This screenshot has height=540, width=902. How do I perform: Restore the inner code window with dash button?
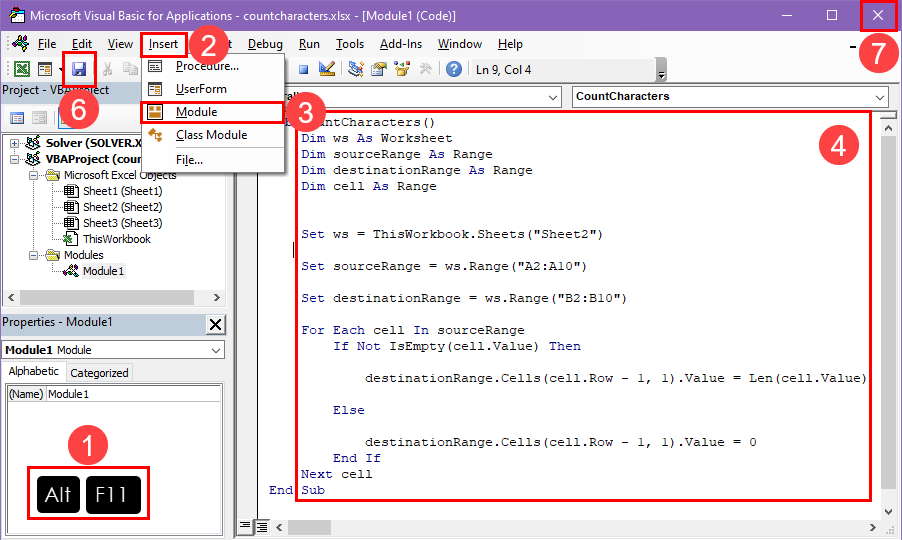pyautogui.click(x=853, y=47)
